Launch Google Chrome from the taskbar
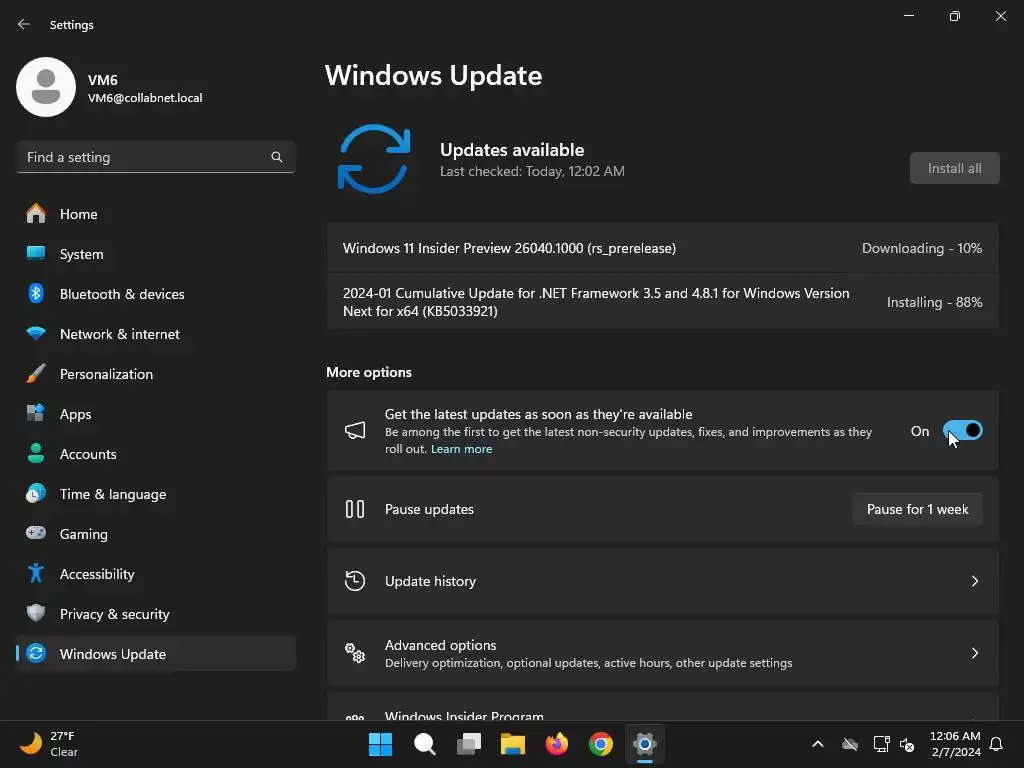1024x768 pixels. [600, 744]
